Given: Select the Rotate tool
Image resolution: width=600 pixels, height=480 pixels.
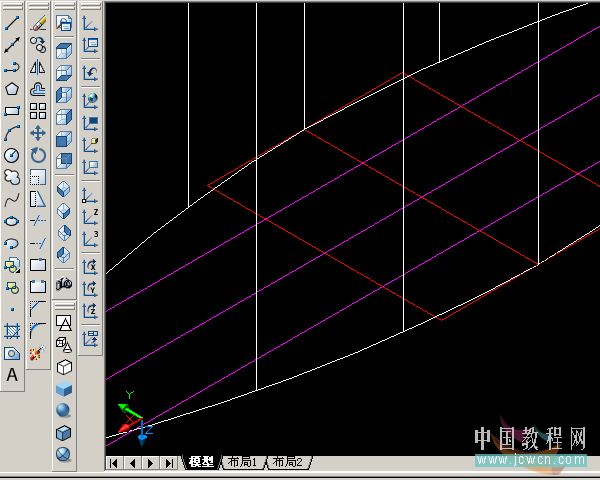Looking at the screenshot, I should point(38,155).
